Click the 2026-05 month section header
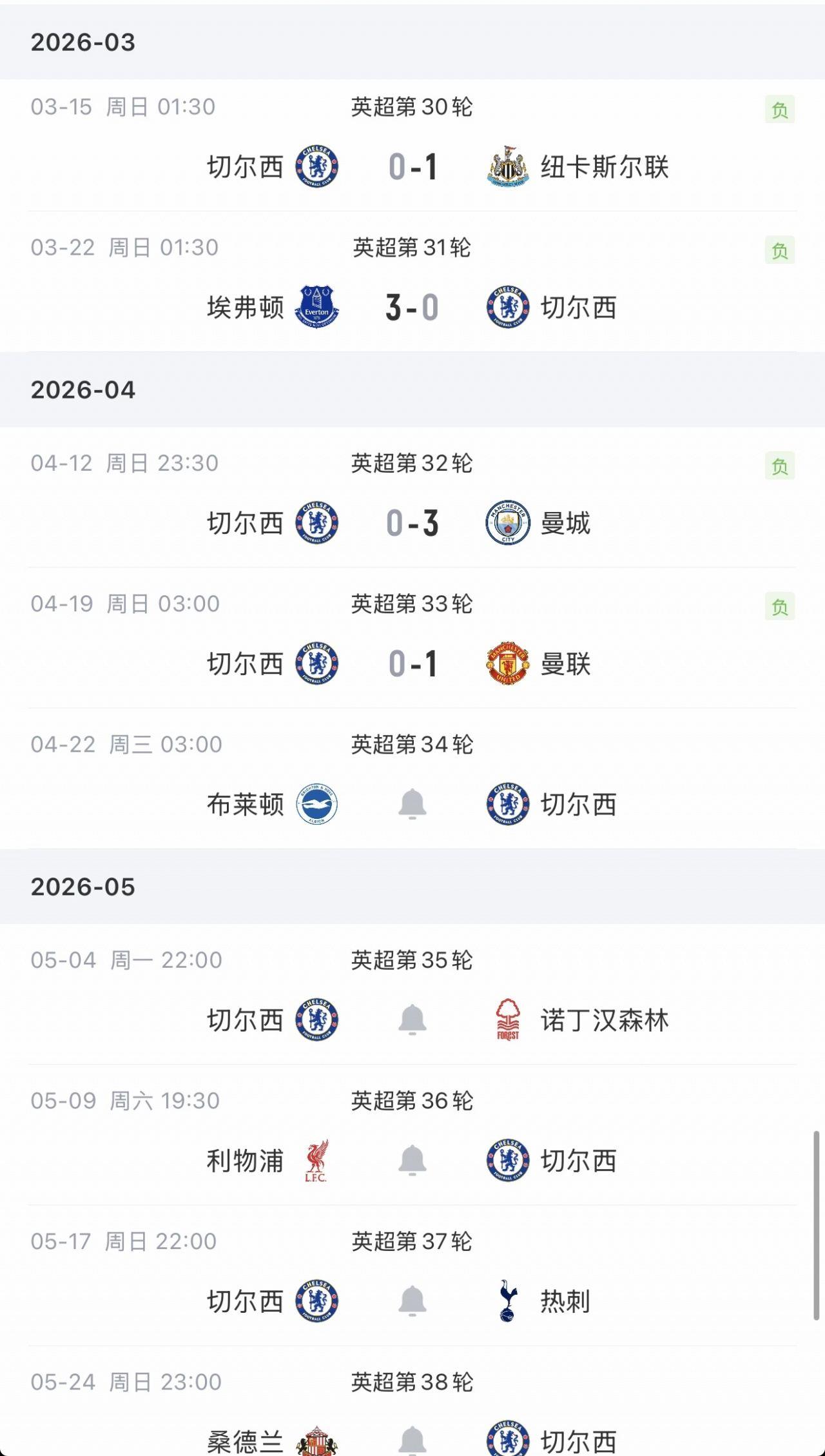Image resolution: width=825 pixels, height=1456 pixels. click(83, 887)
